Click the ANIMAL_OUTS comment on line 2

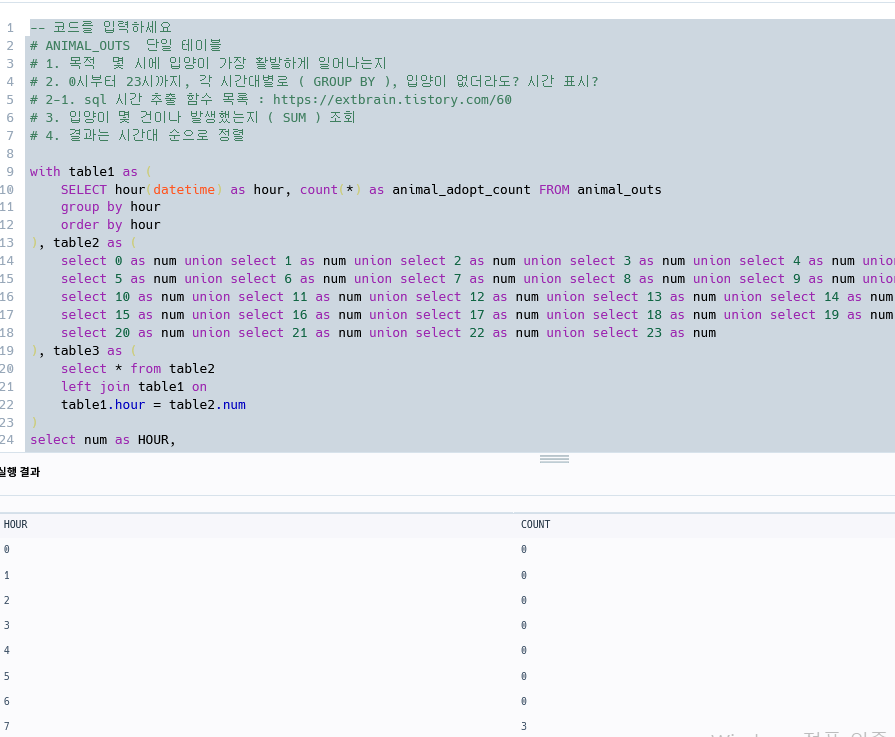click(x=88, y=46)
